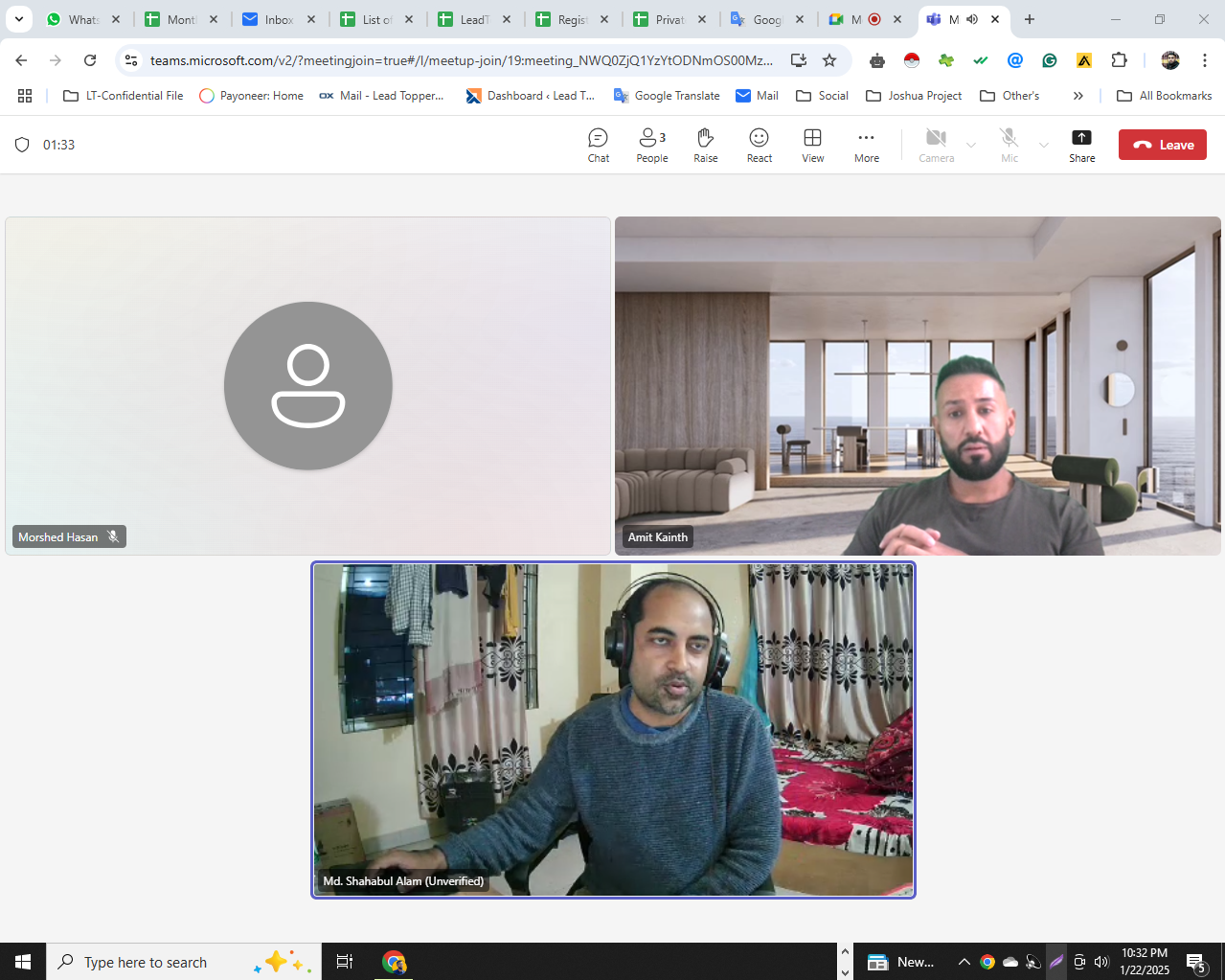Open the React emoji options

(759, 145)
